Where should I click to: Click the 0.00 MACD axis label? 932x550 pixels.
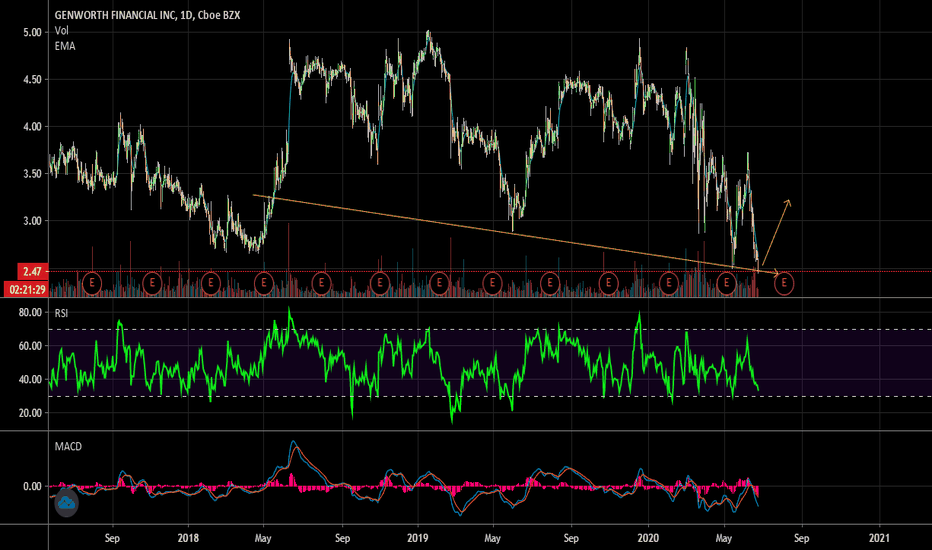[32, 486]
